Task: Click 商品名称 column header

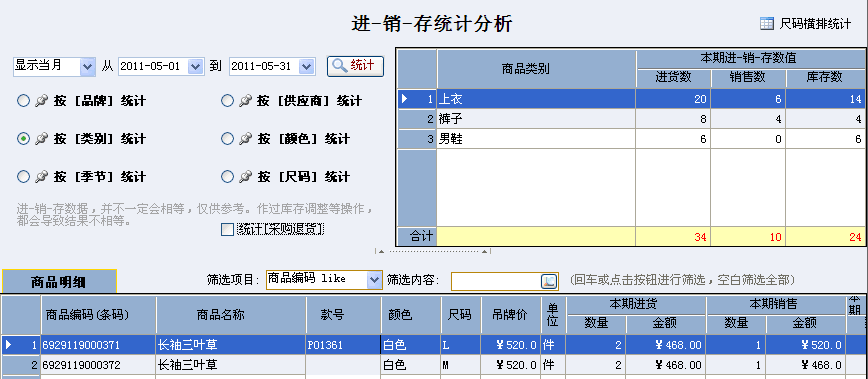Action: point(231,315)
